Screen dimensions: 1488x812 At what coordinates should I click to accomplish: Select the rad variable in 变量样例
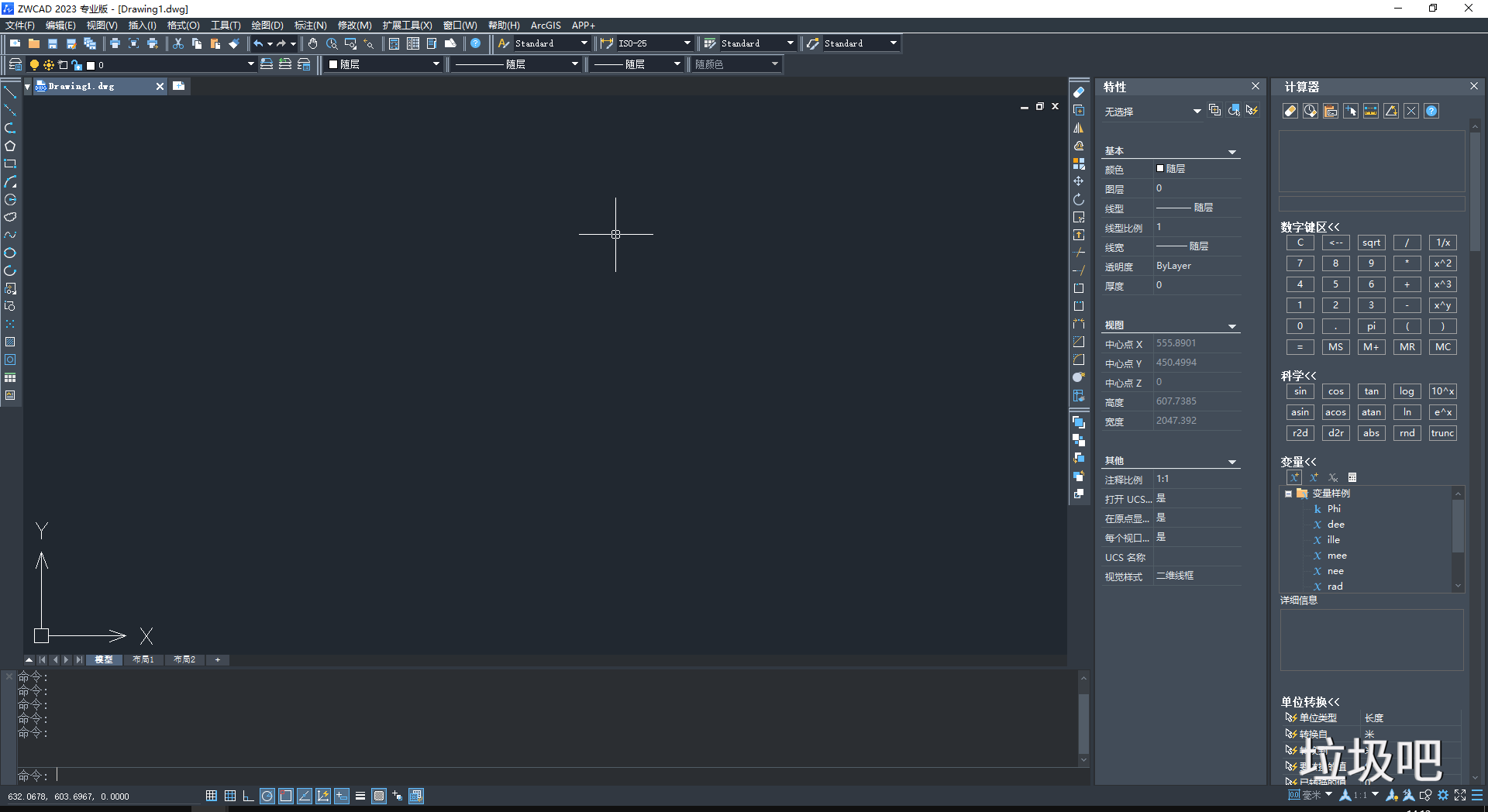click(1335, 587)
